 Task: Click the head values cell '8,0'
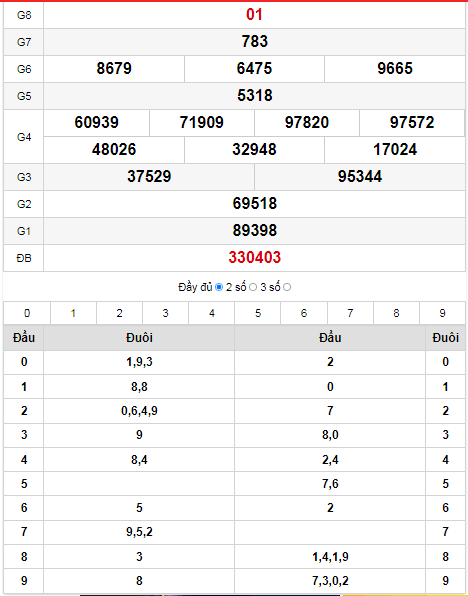click(x=330, y=435)
